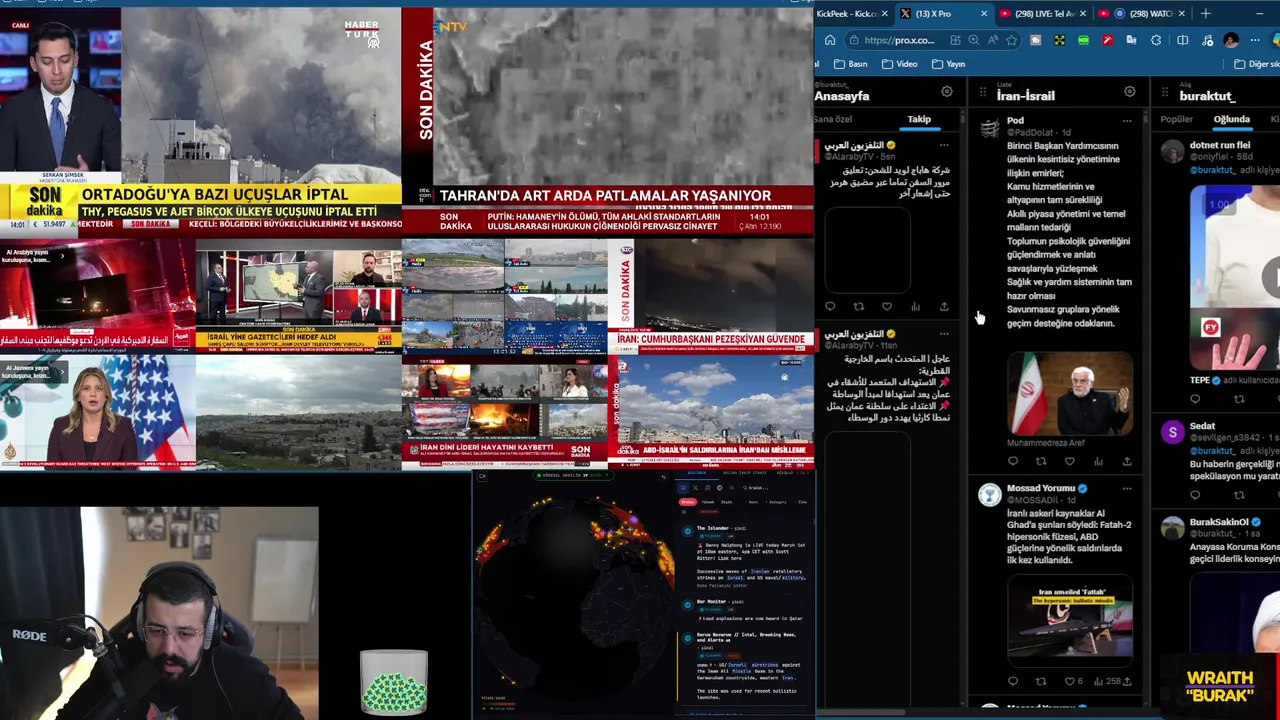Repost the Pod post with Aref photo

1041,461
